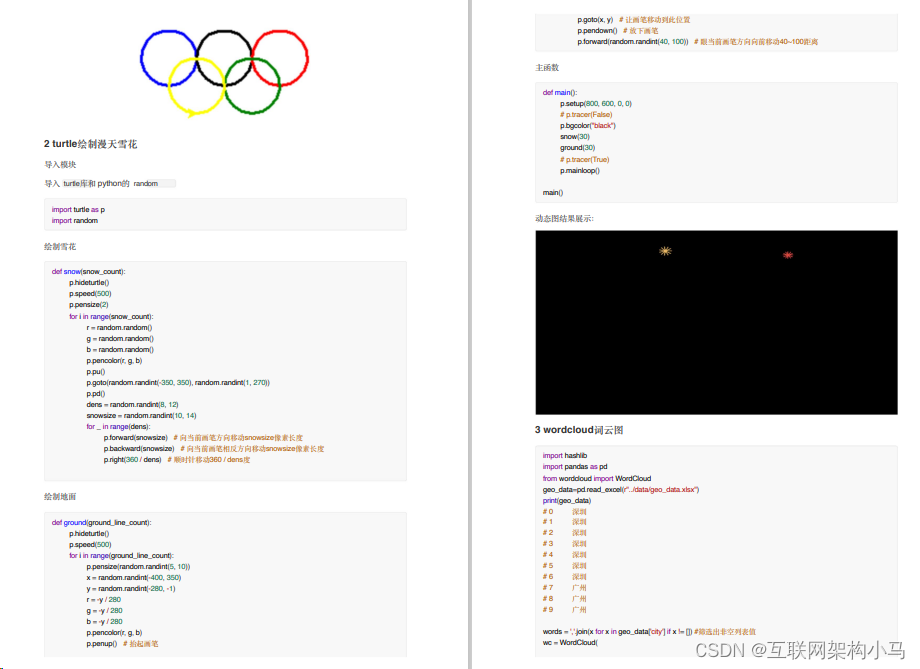Screen dimensions: 920x669
Task: Click the standalone "main()" call line
Action: [553, 192]
